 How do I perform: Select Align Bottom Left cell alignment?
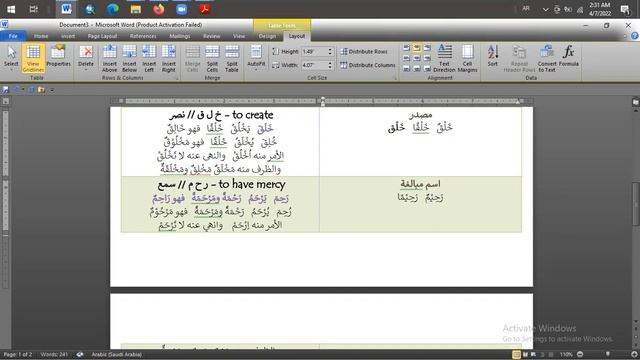[407, 69]
